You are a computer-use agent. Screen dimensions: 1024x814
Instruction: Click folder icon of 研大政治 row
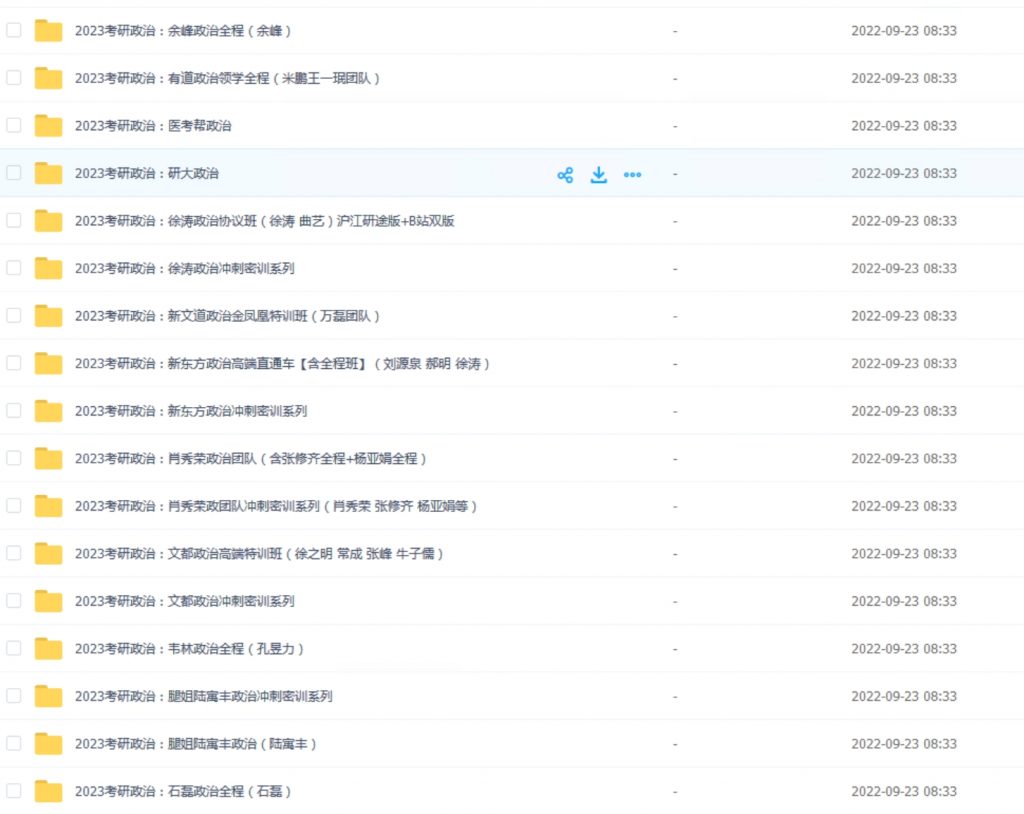point(48,173)
